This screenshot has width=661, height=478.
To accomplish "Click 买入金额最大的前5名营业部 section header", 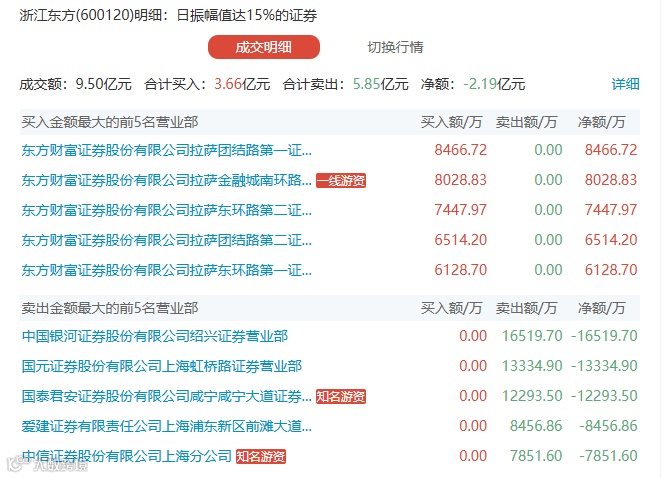I will point(110,122).
